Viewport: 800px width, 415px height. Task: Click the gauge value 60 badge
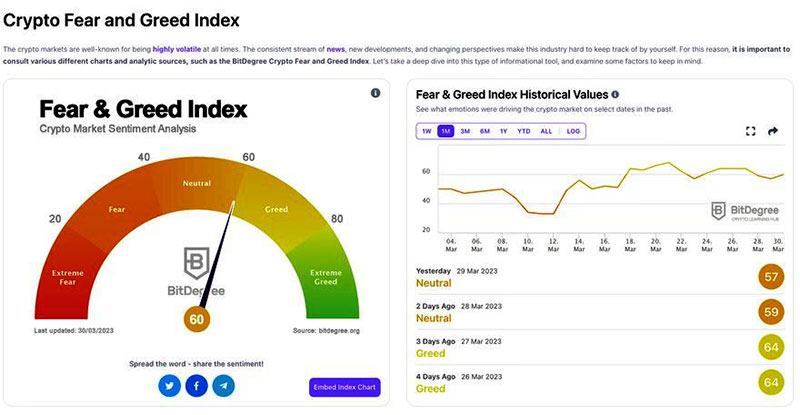(x=196, y=319)
